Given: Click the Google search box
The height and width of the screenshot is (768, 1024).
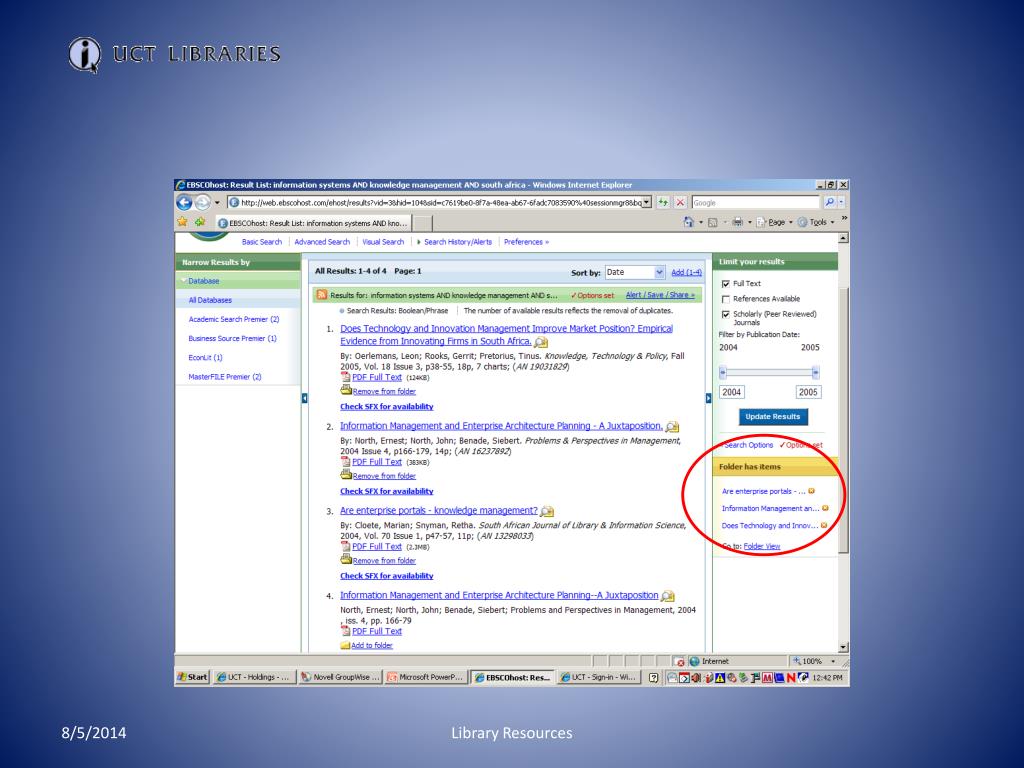Looking at the screenshot, I should (x=755, y=202).
